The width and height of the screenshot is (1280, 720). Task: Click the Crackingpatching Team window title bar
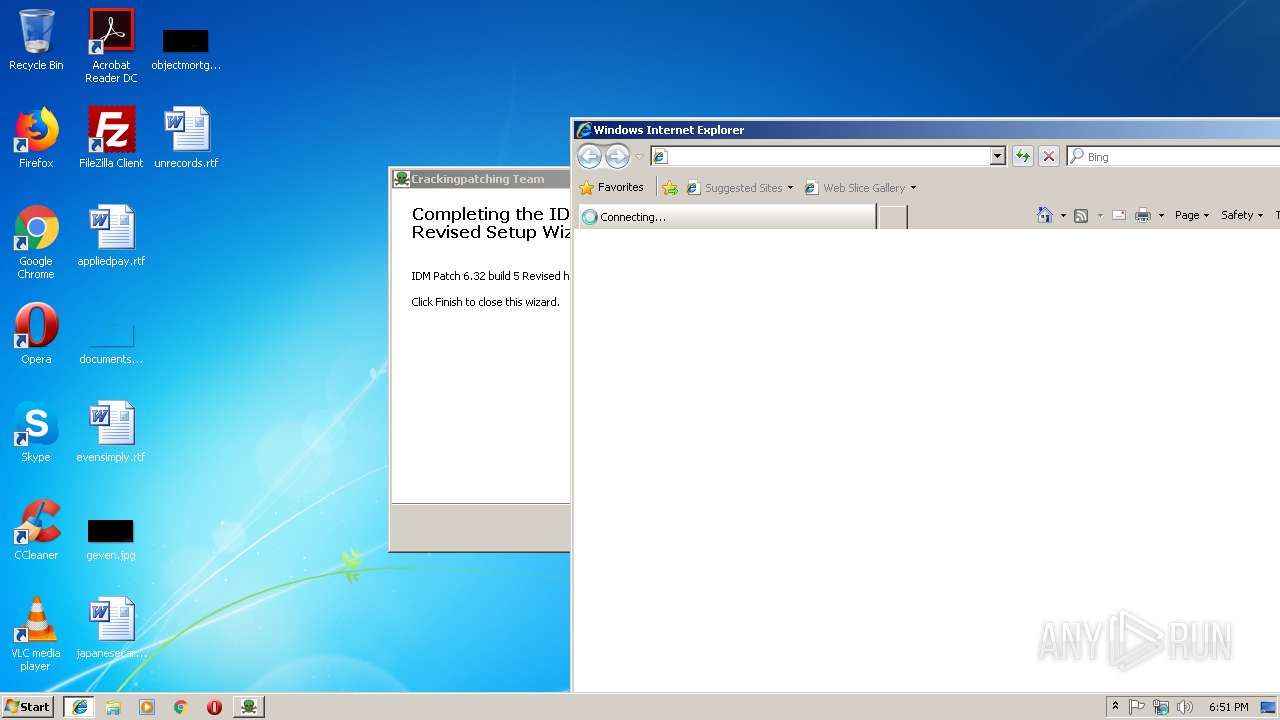481,179
